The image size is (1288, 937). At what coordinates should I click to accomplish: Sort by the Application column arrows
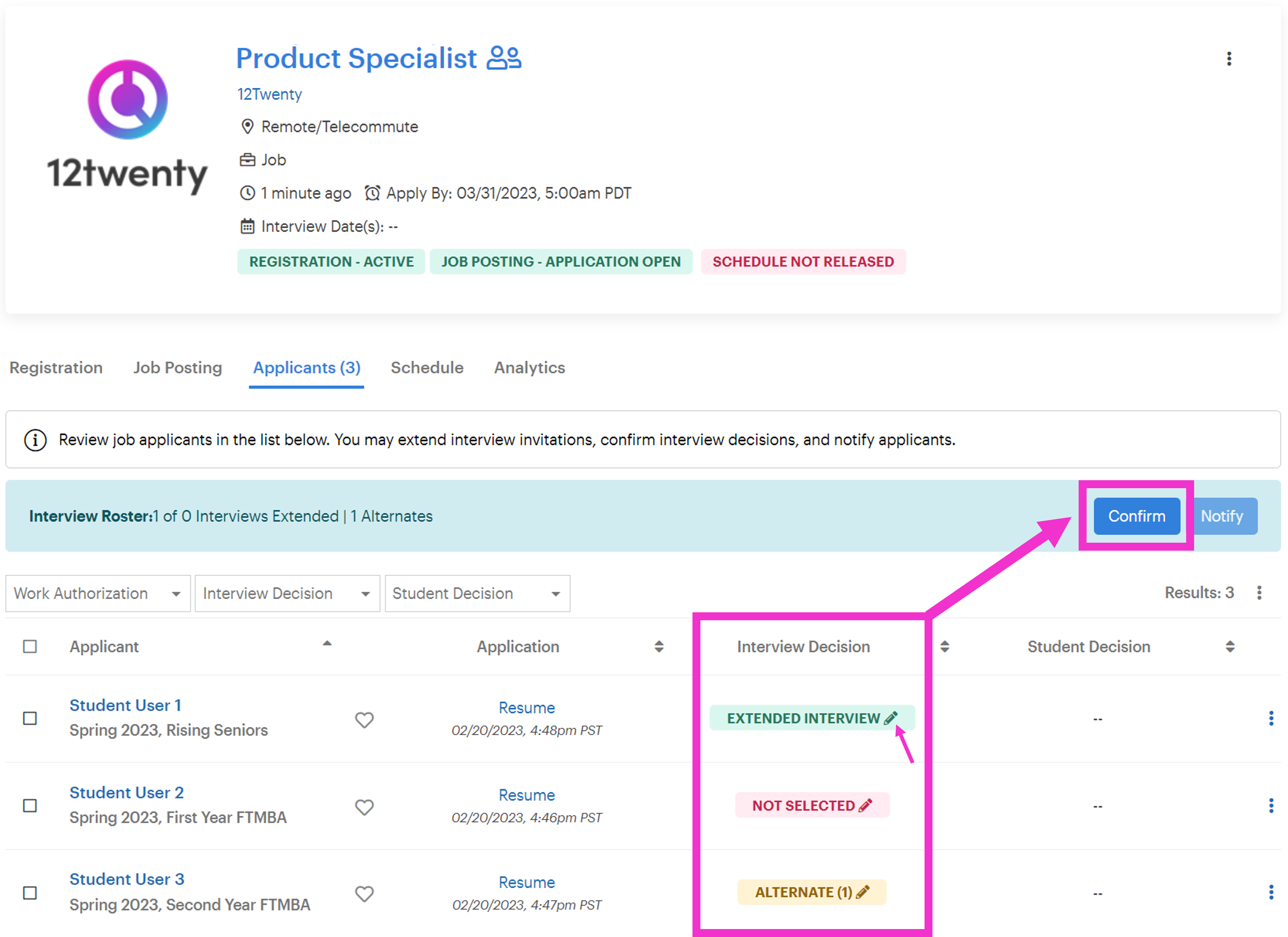[x=659, y=646]
